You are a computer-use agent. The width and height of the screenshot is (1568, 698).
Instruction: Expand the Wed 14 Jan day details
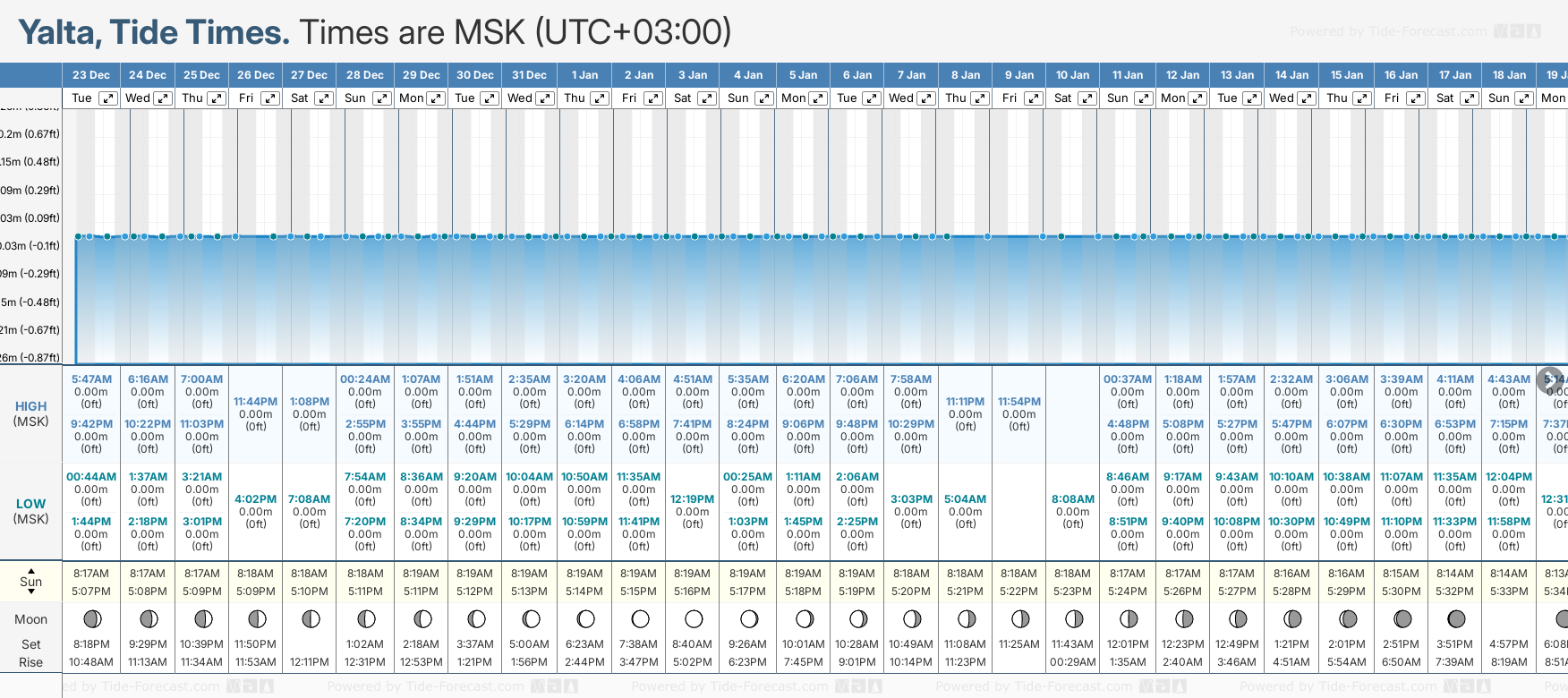tap(1306, 98)
